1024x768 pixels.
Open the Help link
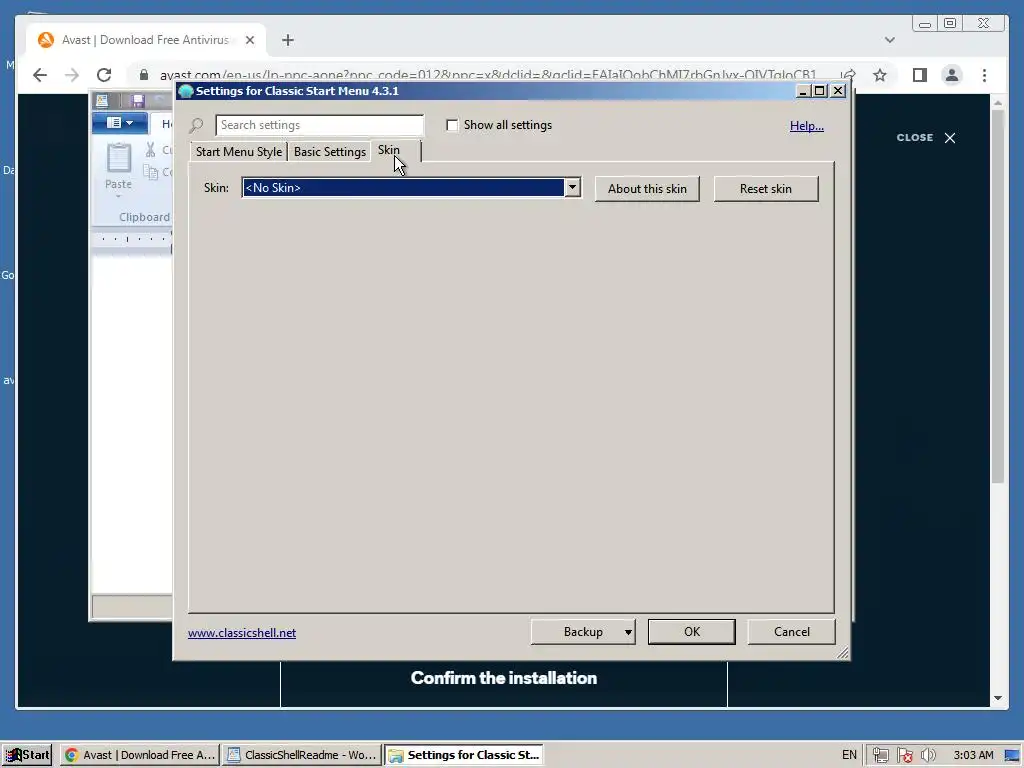[x=807, y=125]
